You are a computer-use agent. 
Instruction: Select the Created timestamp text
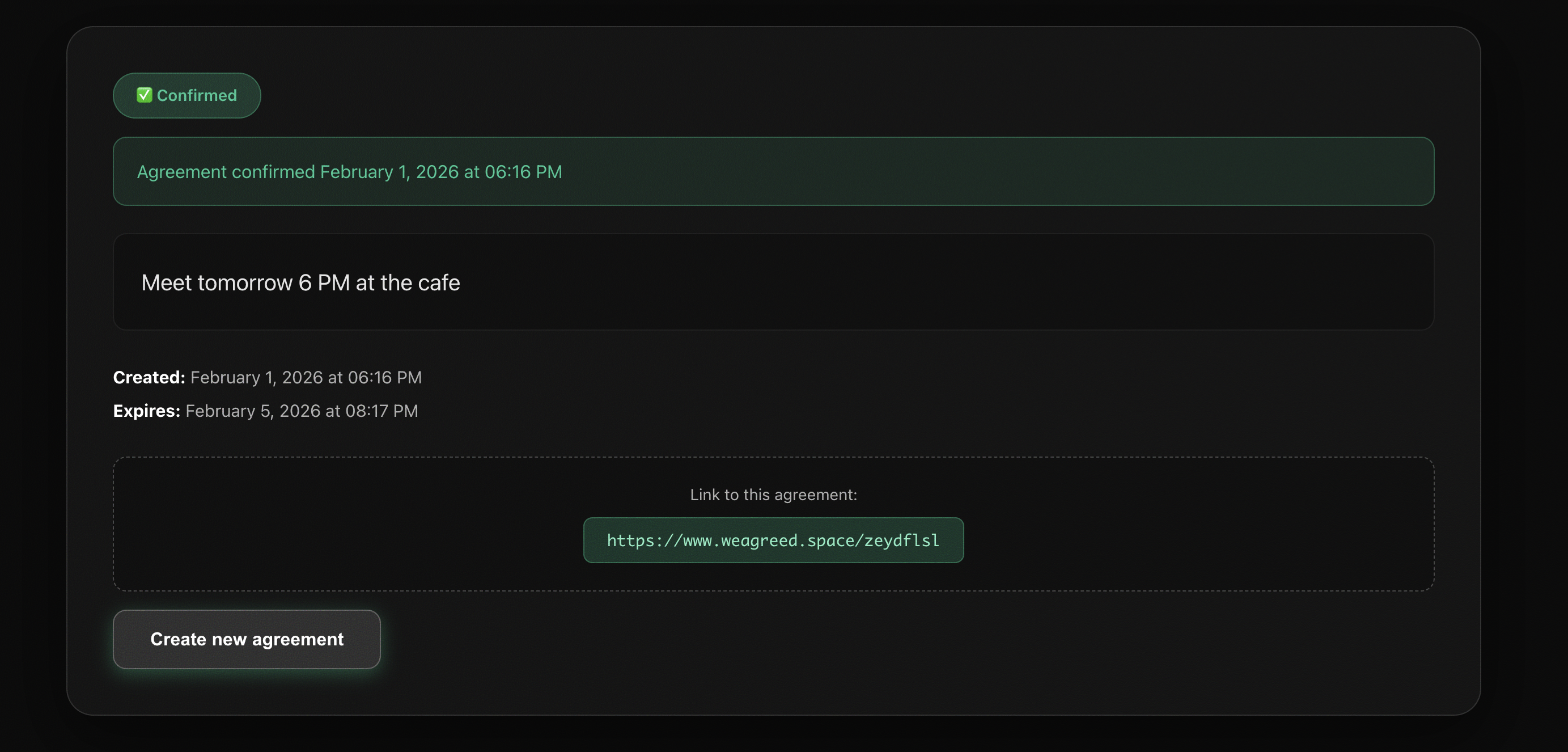266,377
